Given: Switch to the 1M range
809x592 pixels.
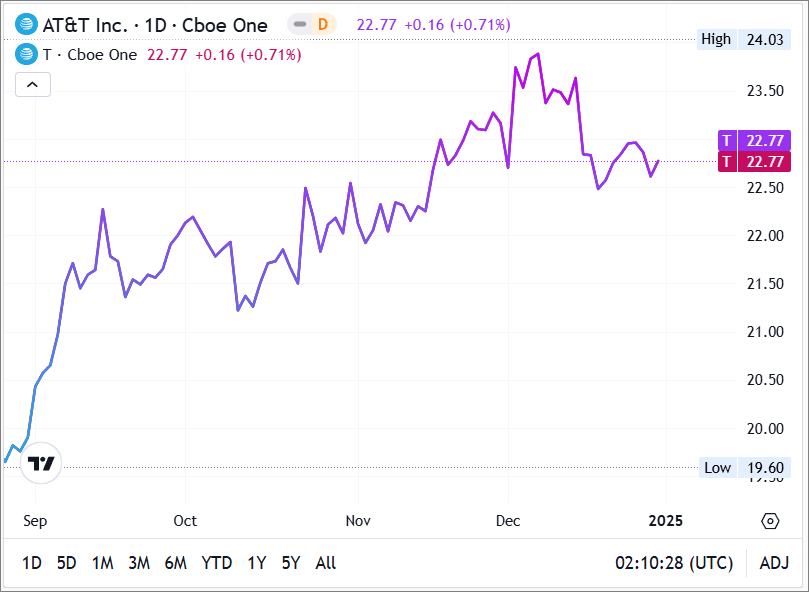Looking at the screenshot, I should [103, 562].
